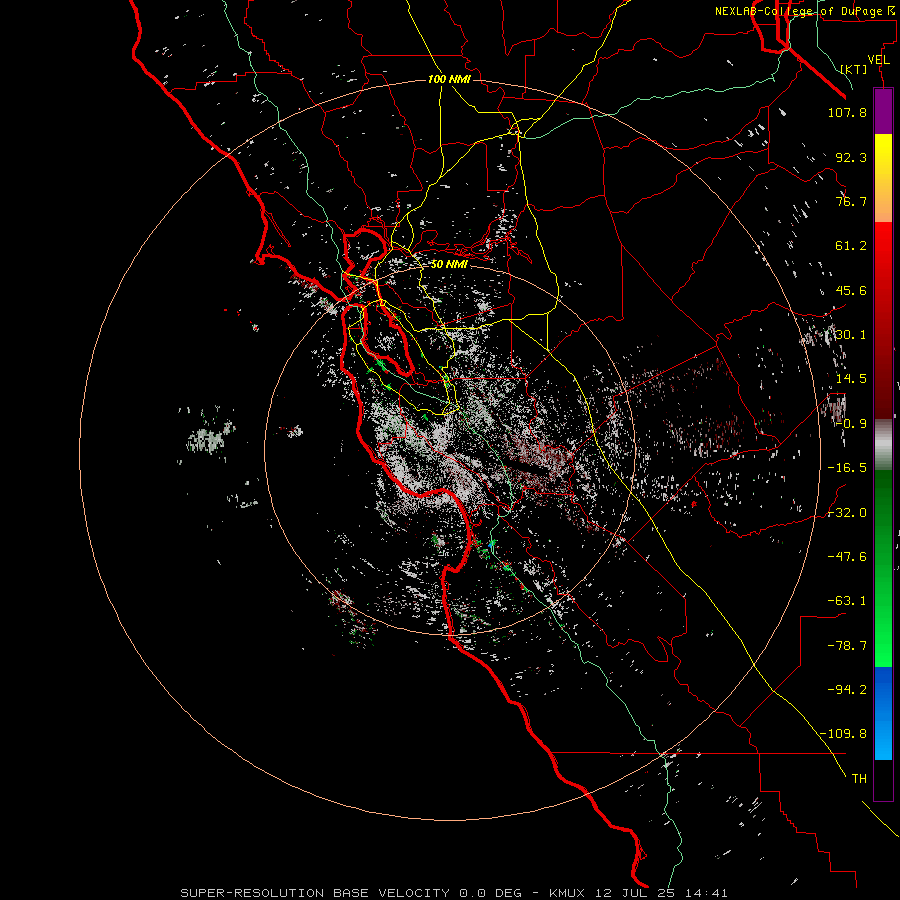
Task: Click the 107.8 velocity scale value
Action: (x=847, y=112)
